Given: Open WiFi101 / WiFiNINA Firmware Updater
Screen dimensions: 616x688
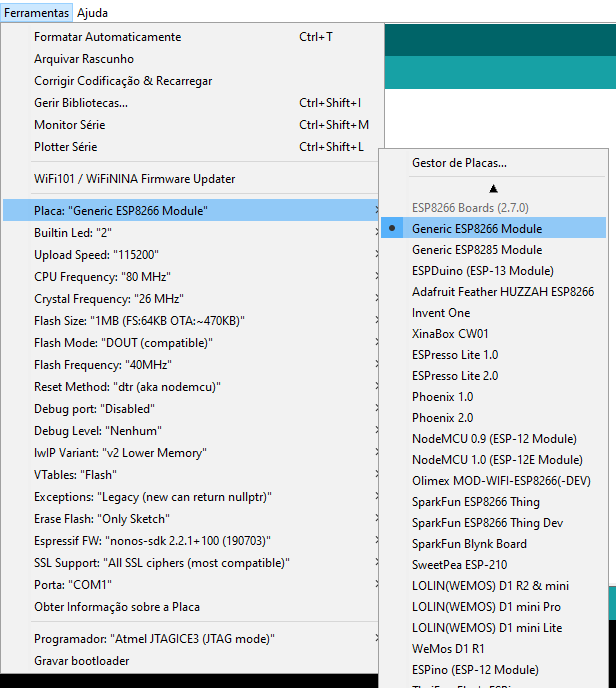Looking at the screenshot, I should [x=191, y=179].
